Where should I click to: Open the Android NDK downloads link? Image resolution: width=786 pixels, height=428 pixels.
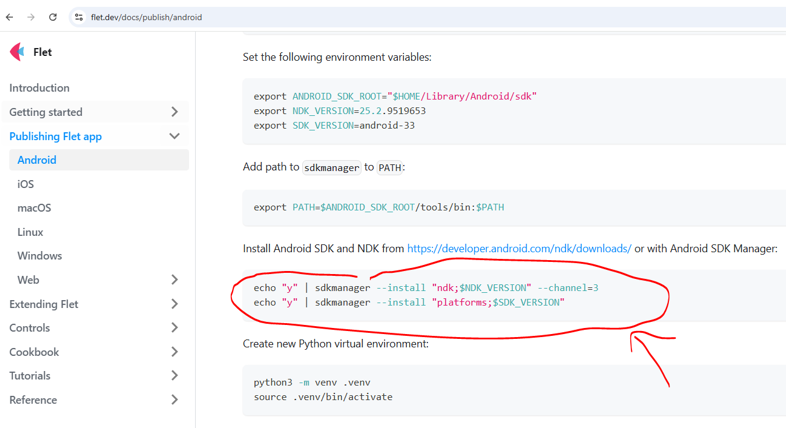click(518, 248)
